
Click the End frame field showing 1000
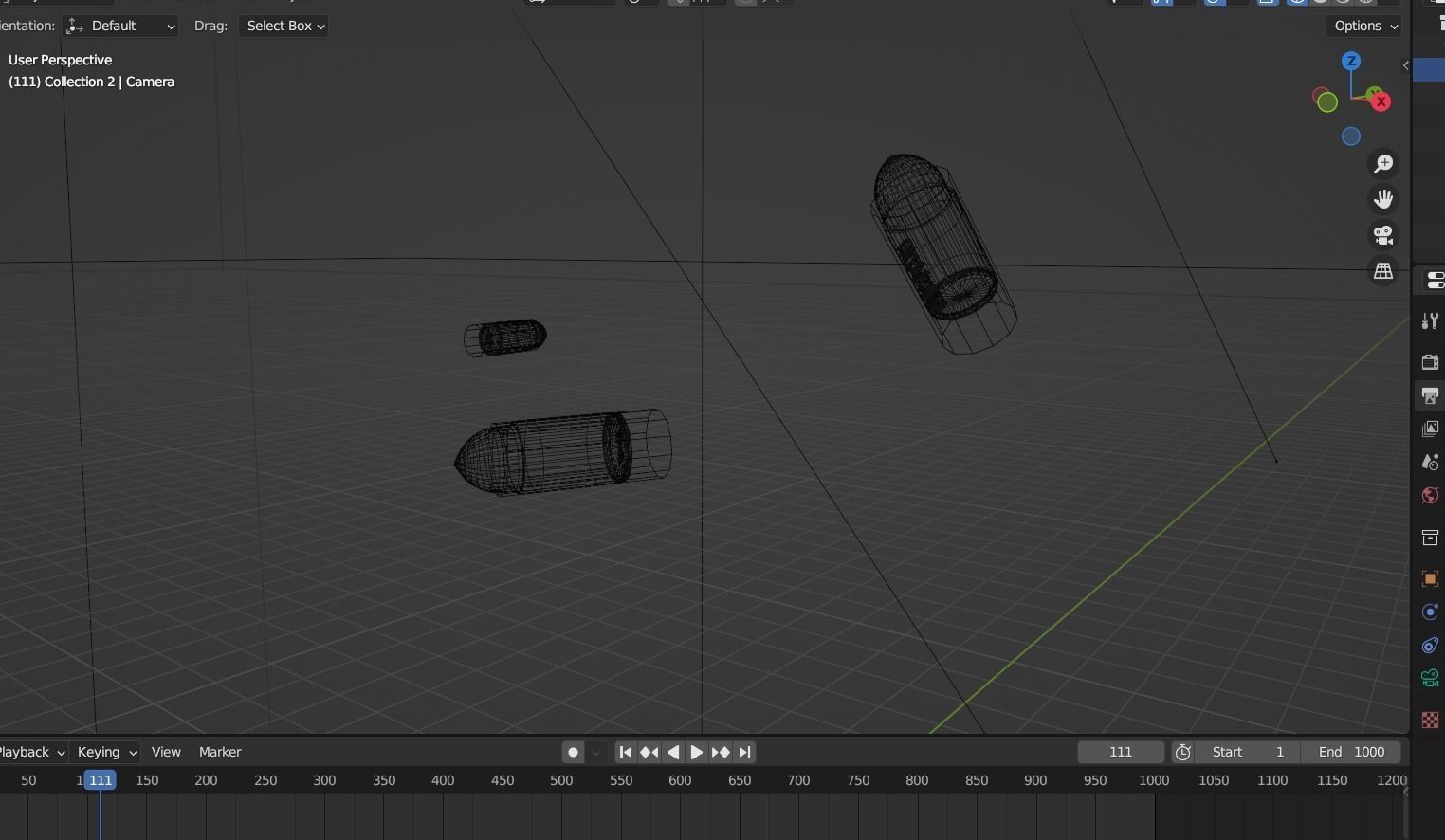(1351, 752)
